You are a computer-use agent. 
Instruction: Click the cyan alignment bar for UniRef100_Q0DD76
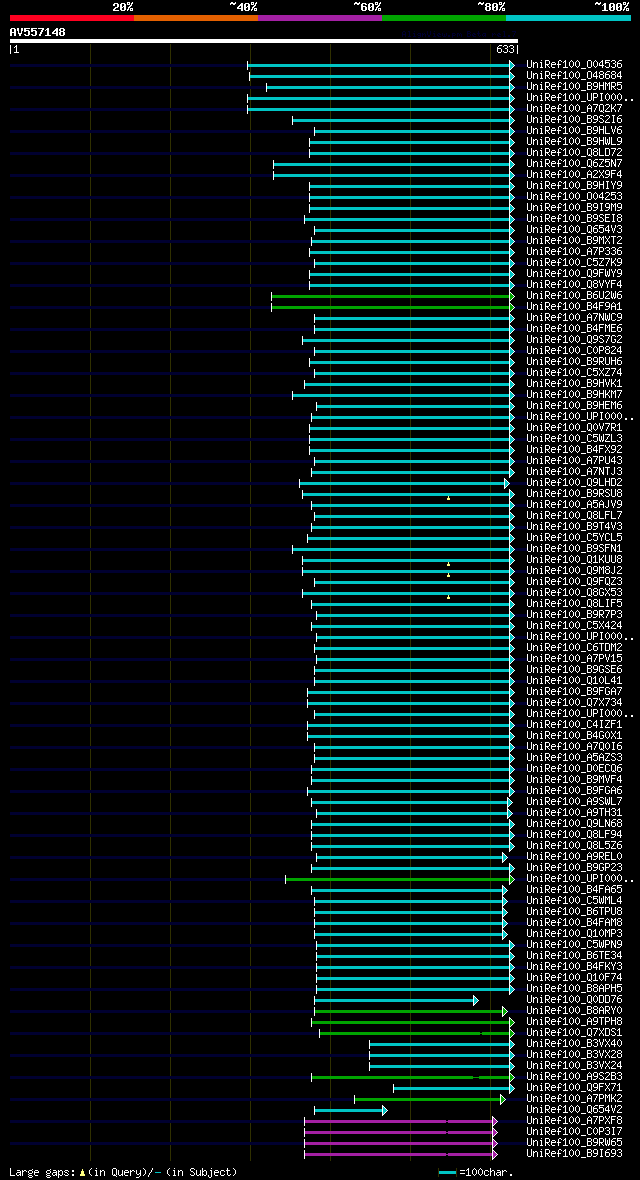click(396, 1000)
